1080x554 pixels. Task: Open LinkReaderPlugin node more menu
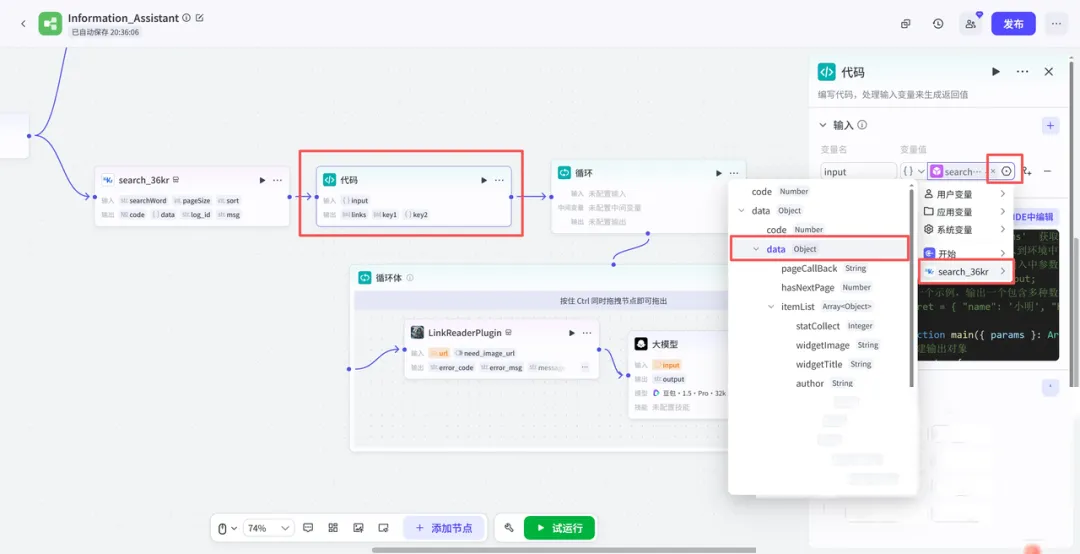pos(587,332)
